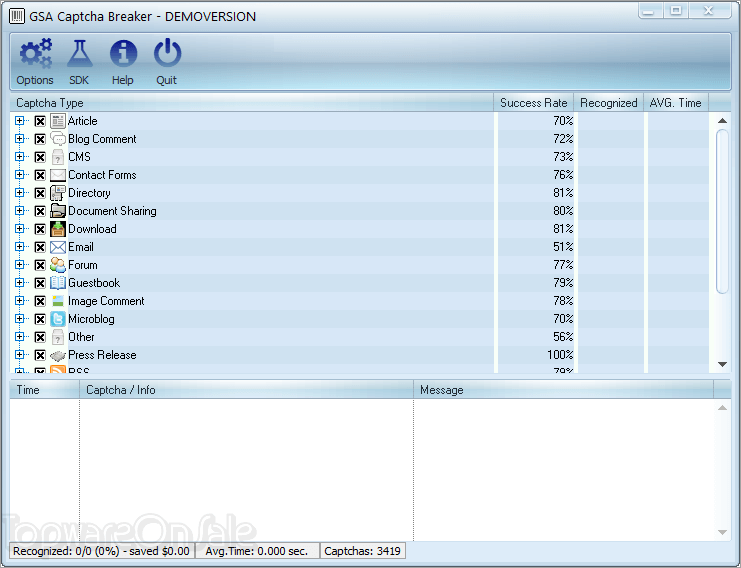The width and height of the screenshot is (741, 568).
Task: Expand the Guestbook tree node
Action: pos(19,283)
